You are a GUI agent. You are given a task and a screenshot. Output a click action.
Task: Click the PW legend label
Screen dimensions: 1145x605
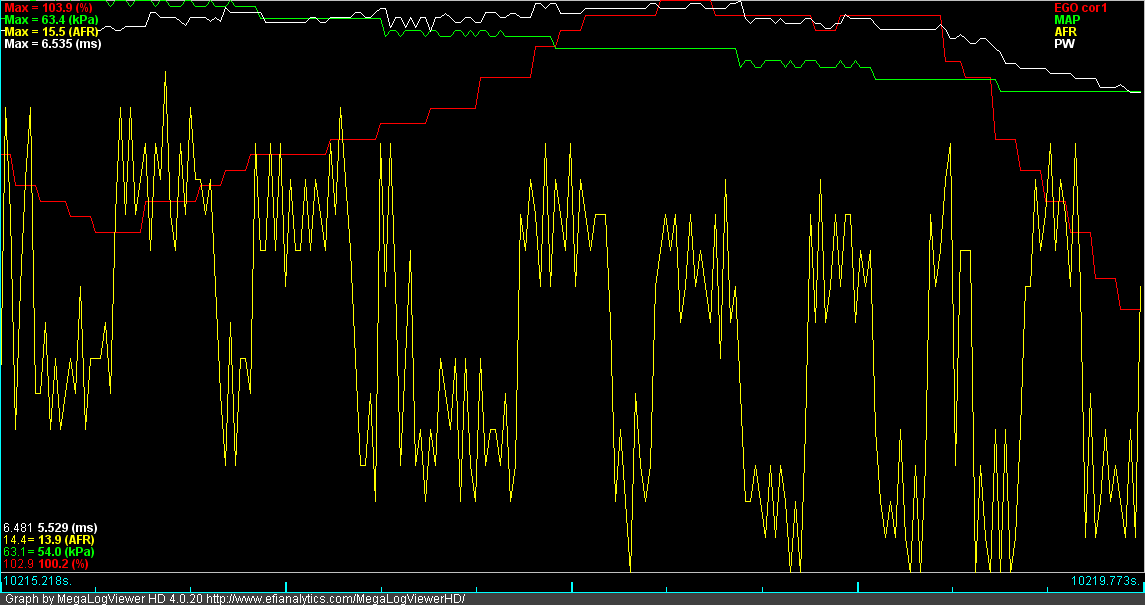[1064, 43]
